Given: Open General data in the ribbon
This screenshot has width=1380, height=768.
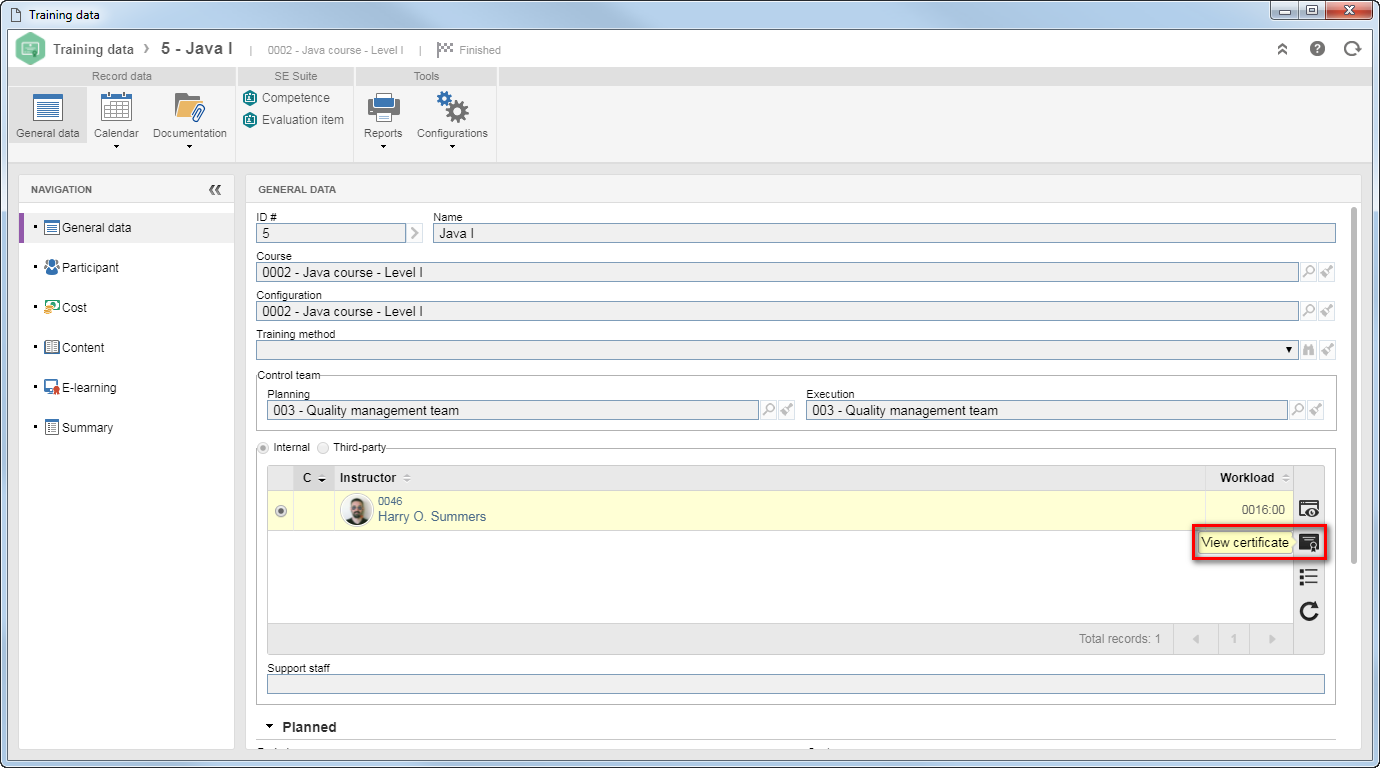Looking at the screenshot, I should tap(48, 115).
